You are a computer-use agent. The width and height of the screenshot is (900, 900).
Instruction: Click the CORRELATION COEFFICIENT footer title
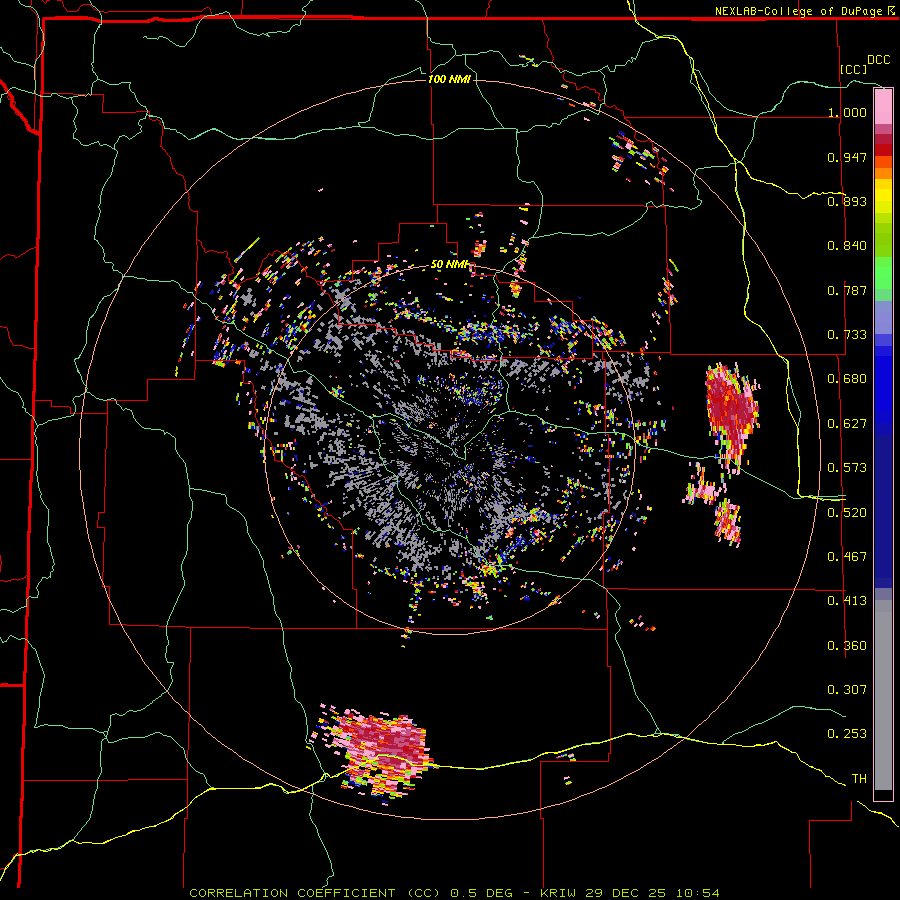tap(315, 893)
